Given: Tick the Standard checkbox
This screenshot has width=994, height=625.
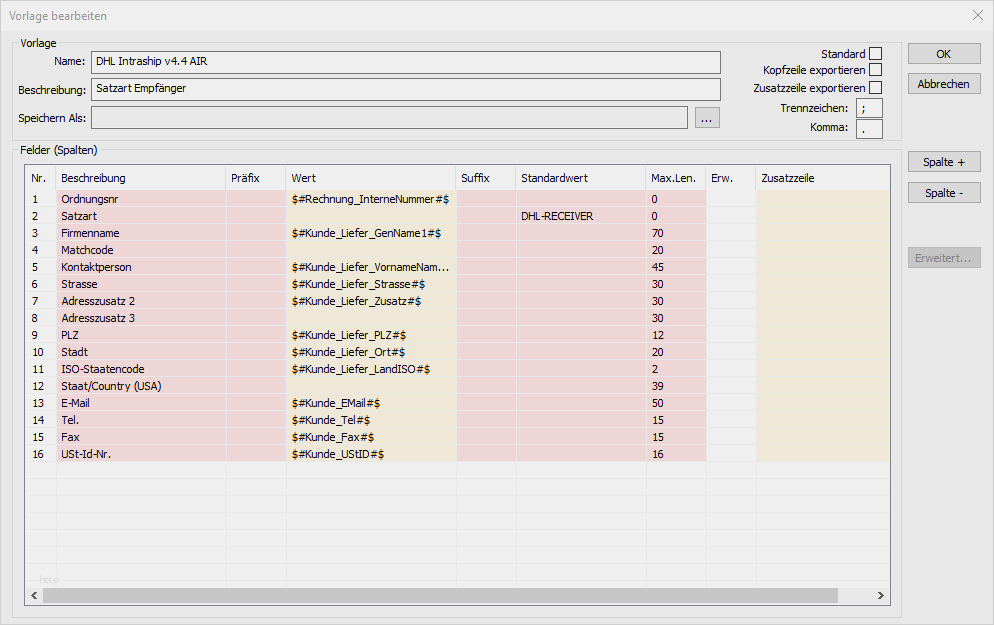Looking at the screenshot, I should point(875,54).
